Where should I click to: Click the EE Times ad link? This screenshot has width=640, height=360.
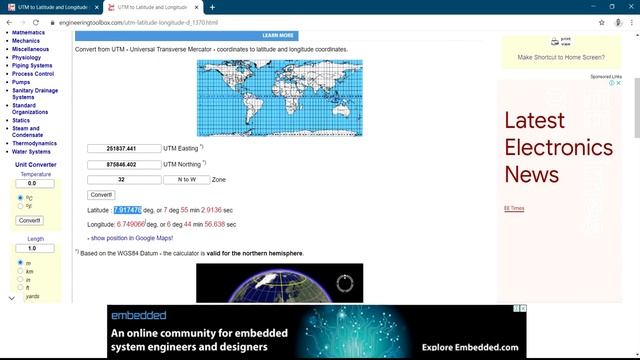(x=514, y=208)
